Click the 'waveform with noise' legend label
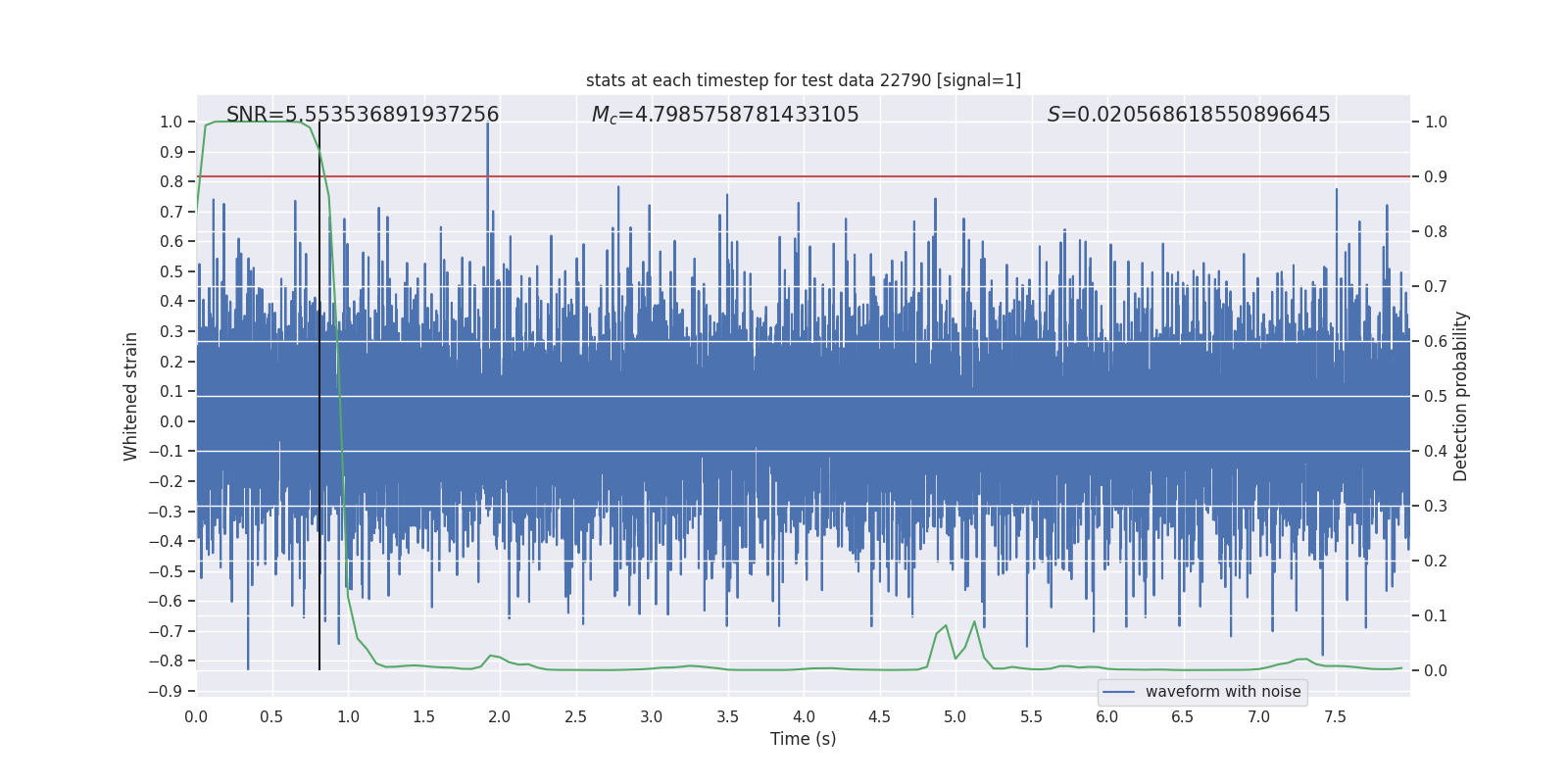This screenshot has height=784, width=1568. (1222, 692)
